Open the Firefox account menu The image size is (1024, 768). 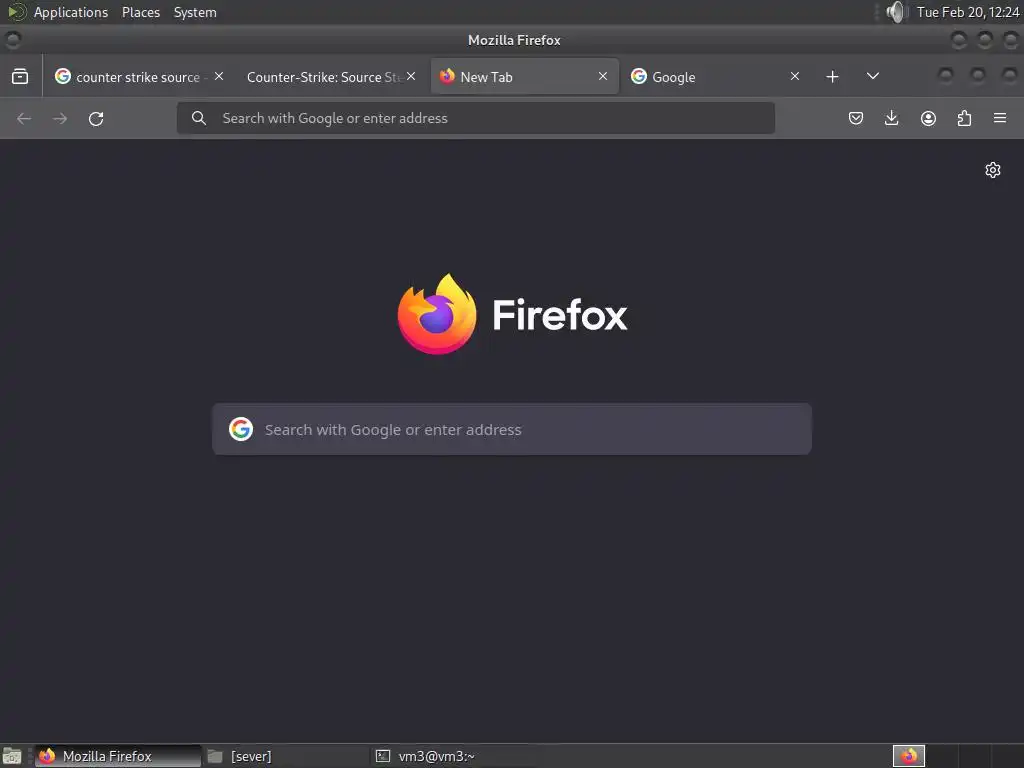coord(928,118)
